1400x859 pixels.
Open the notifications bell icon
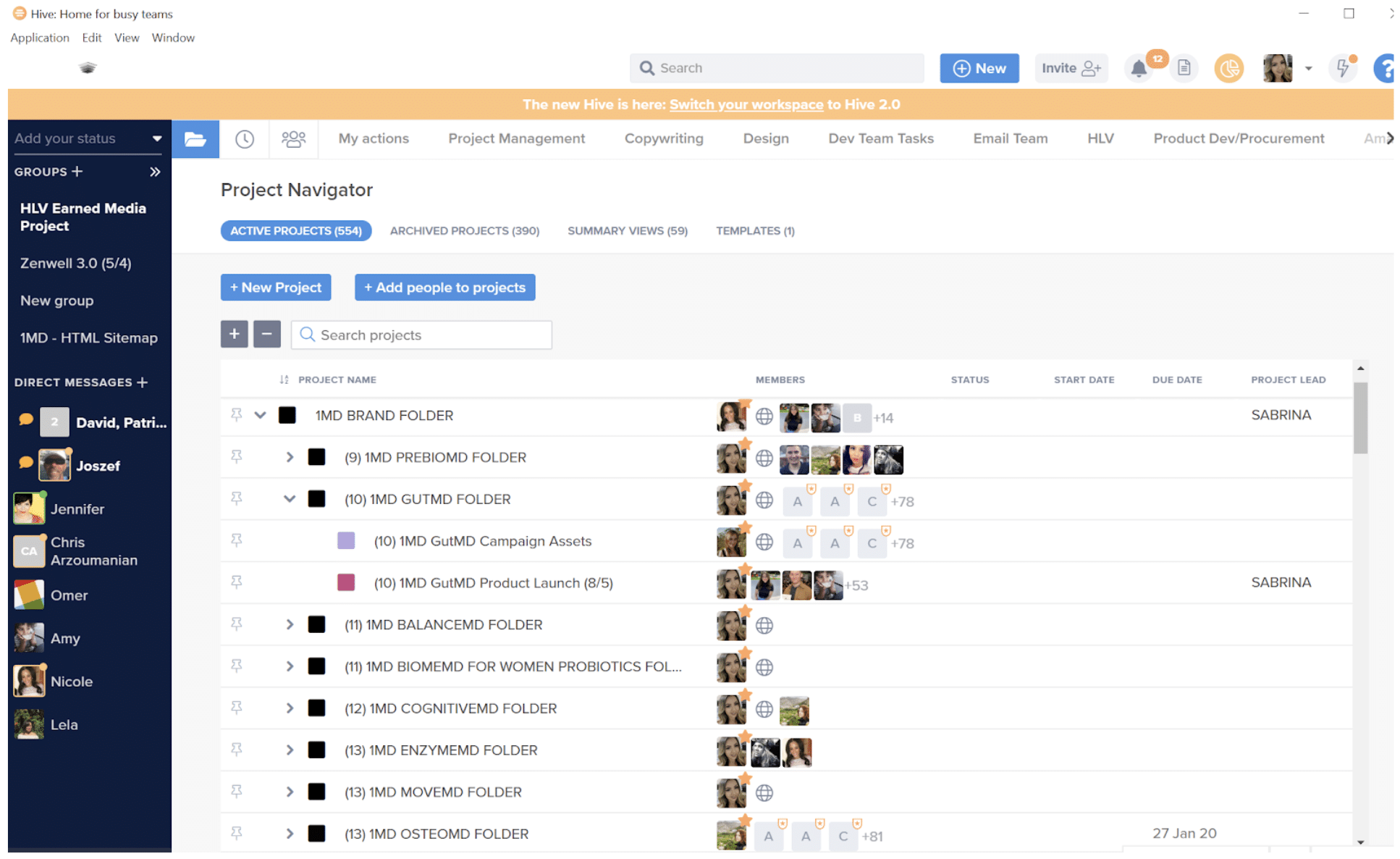(x=1138, y=68)
